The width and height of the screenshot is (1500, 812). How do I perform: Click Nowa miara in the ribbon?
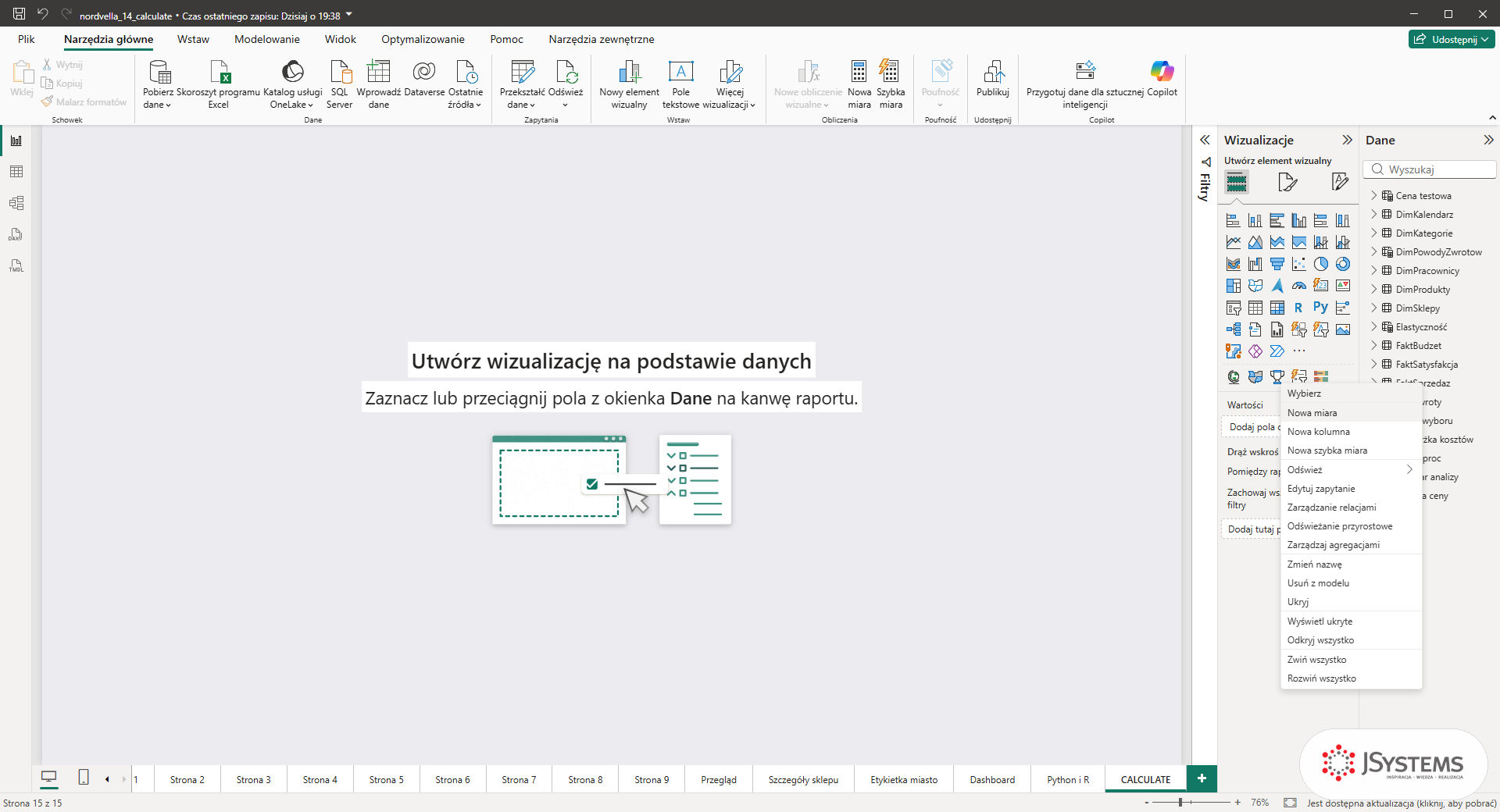point(859,84)
